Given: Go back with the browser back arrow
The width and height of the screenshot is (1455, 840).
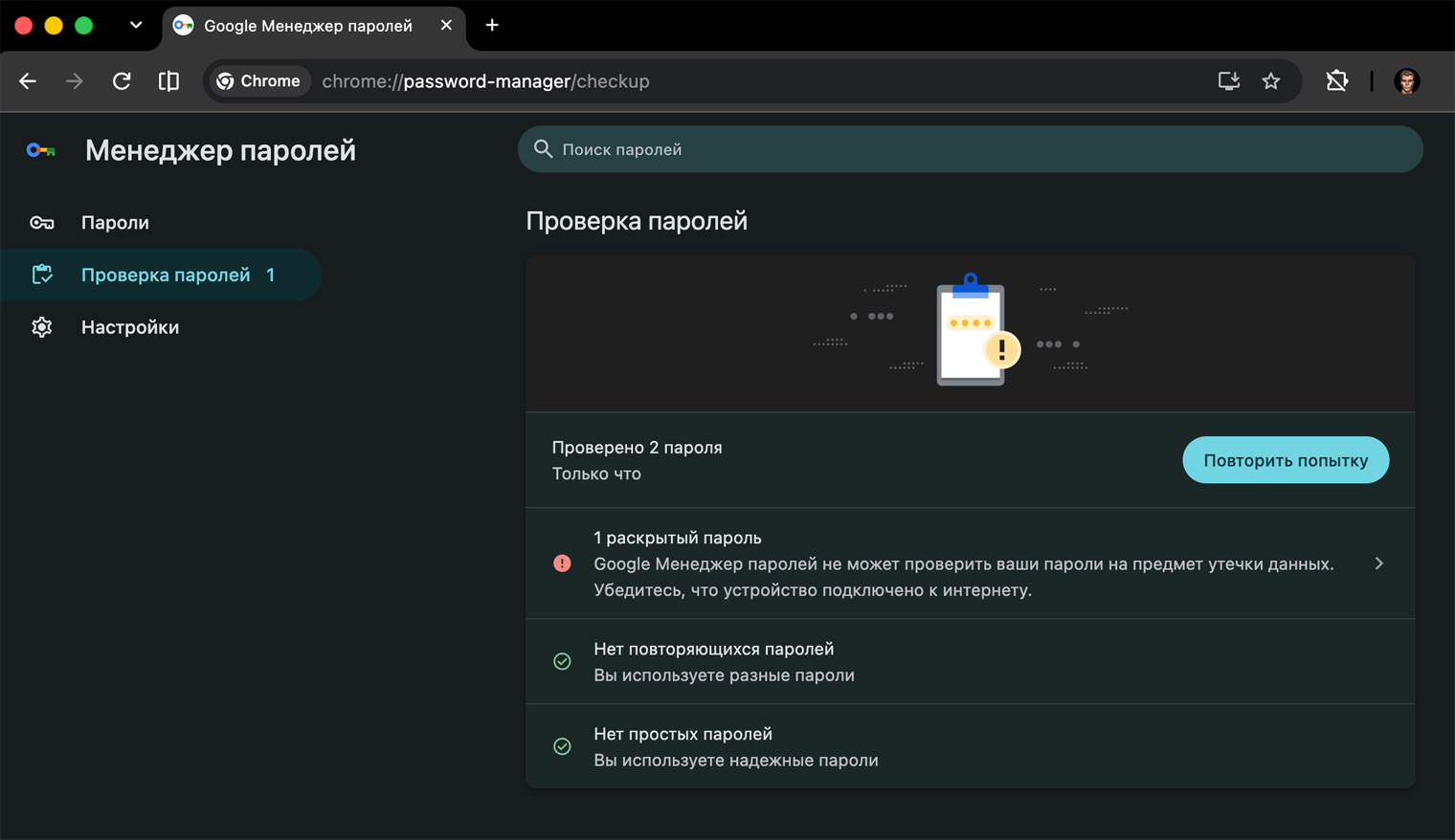Looking at the screenshot, I should [28, 81].
